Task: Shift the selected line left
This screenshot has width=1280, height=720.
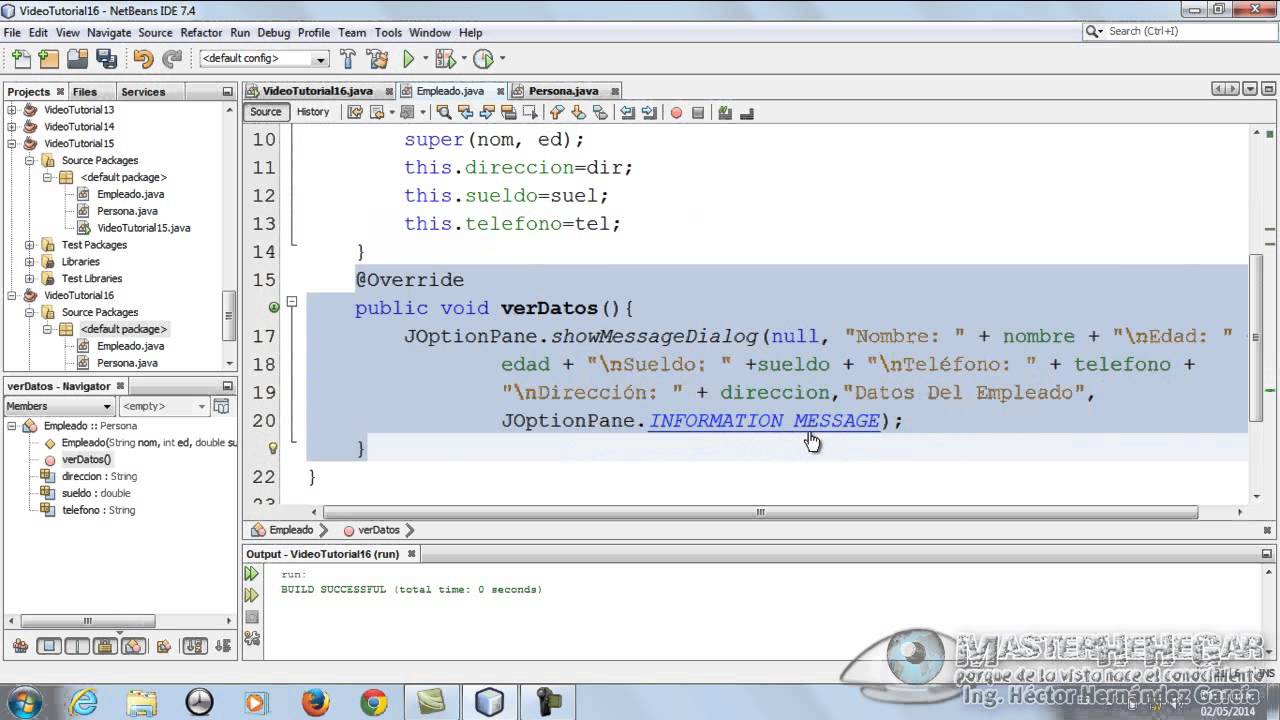Action: coord(627,112)
